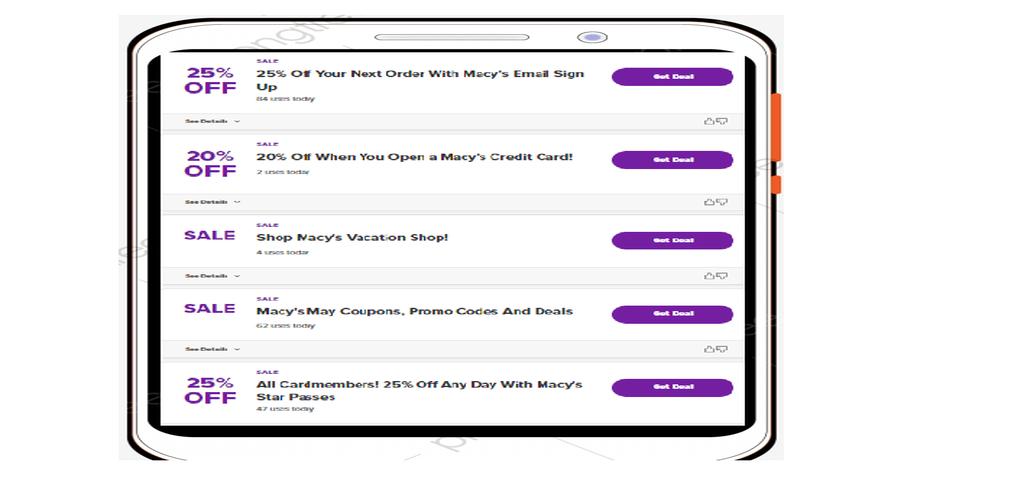The height and width of the screenshot is (500, 1024).
Task: Open See Details for May Coupons deal
Action: pos(212,349)
